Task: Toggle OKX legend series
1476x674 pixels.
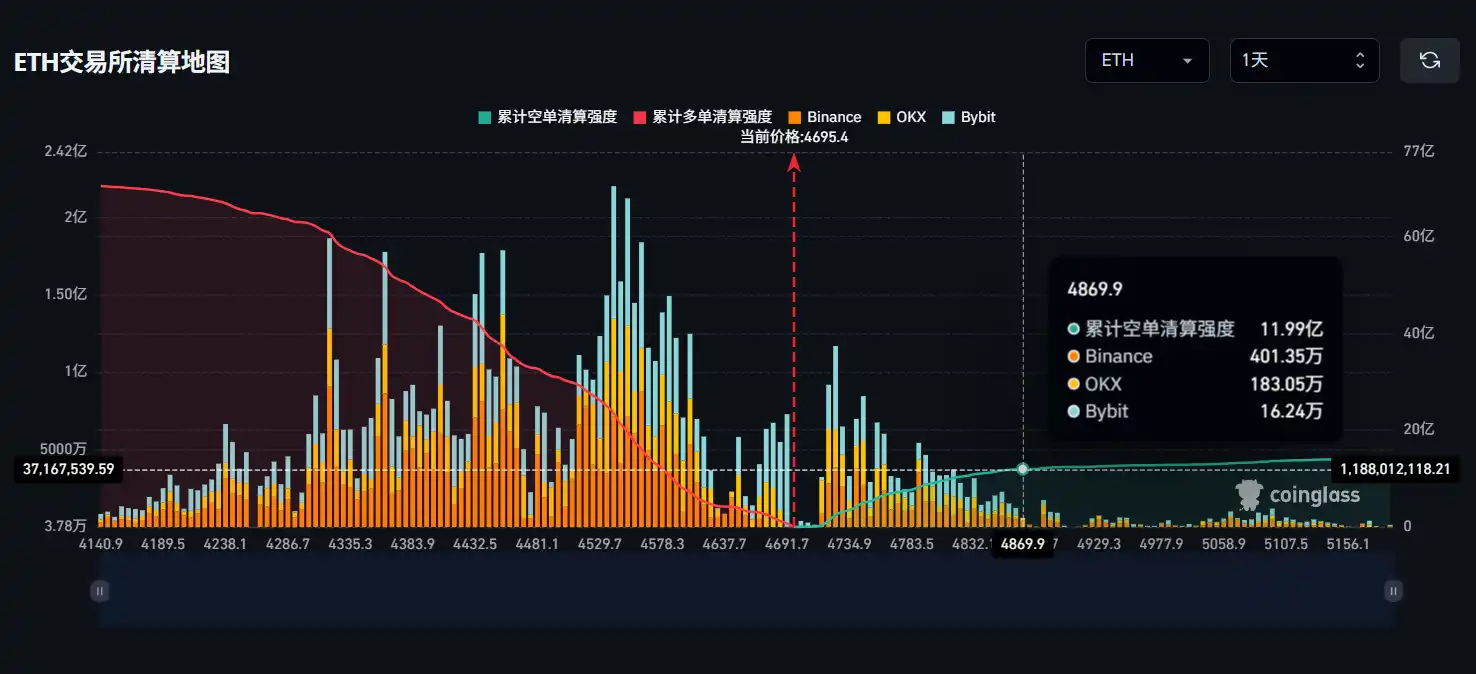Action: tap(900, 117)
